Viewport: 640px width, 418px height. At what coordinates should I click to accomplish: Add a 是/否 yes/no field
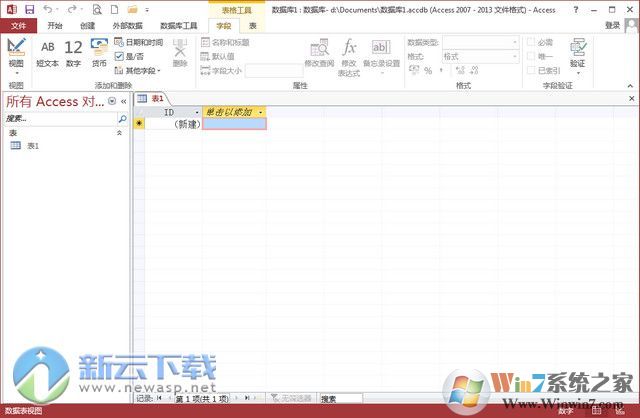(129, 56)
